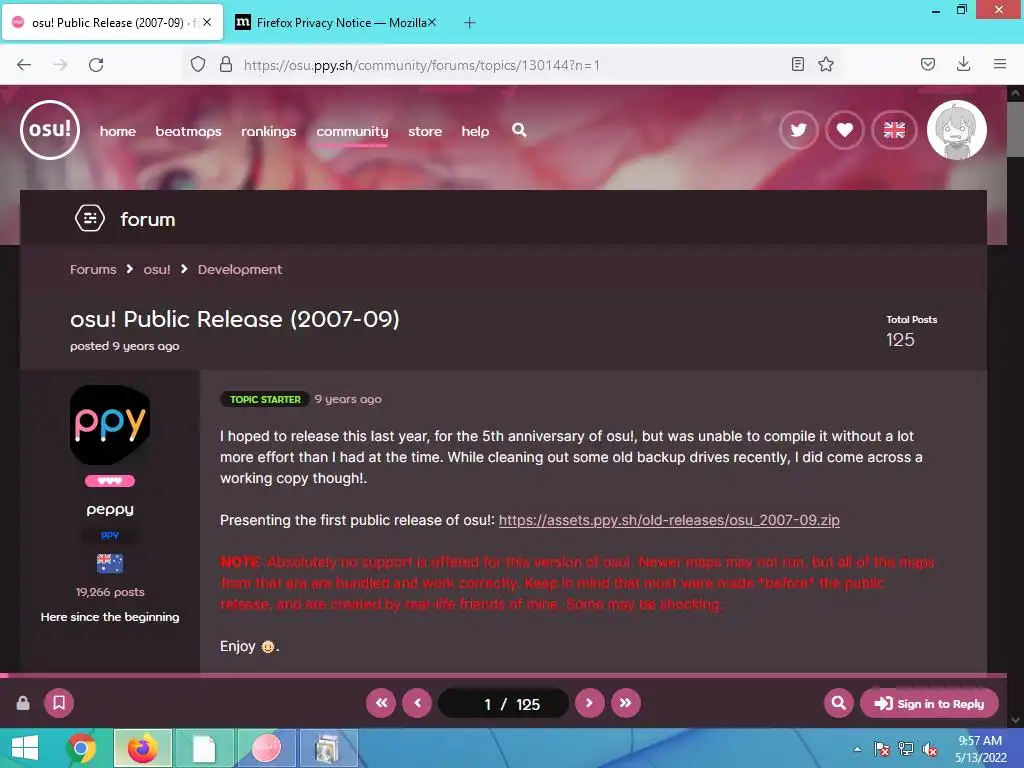Click the taskbar clock 9:57 AM
Screen dimensions: 1024x768
(x=980, y=741)
